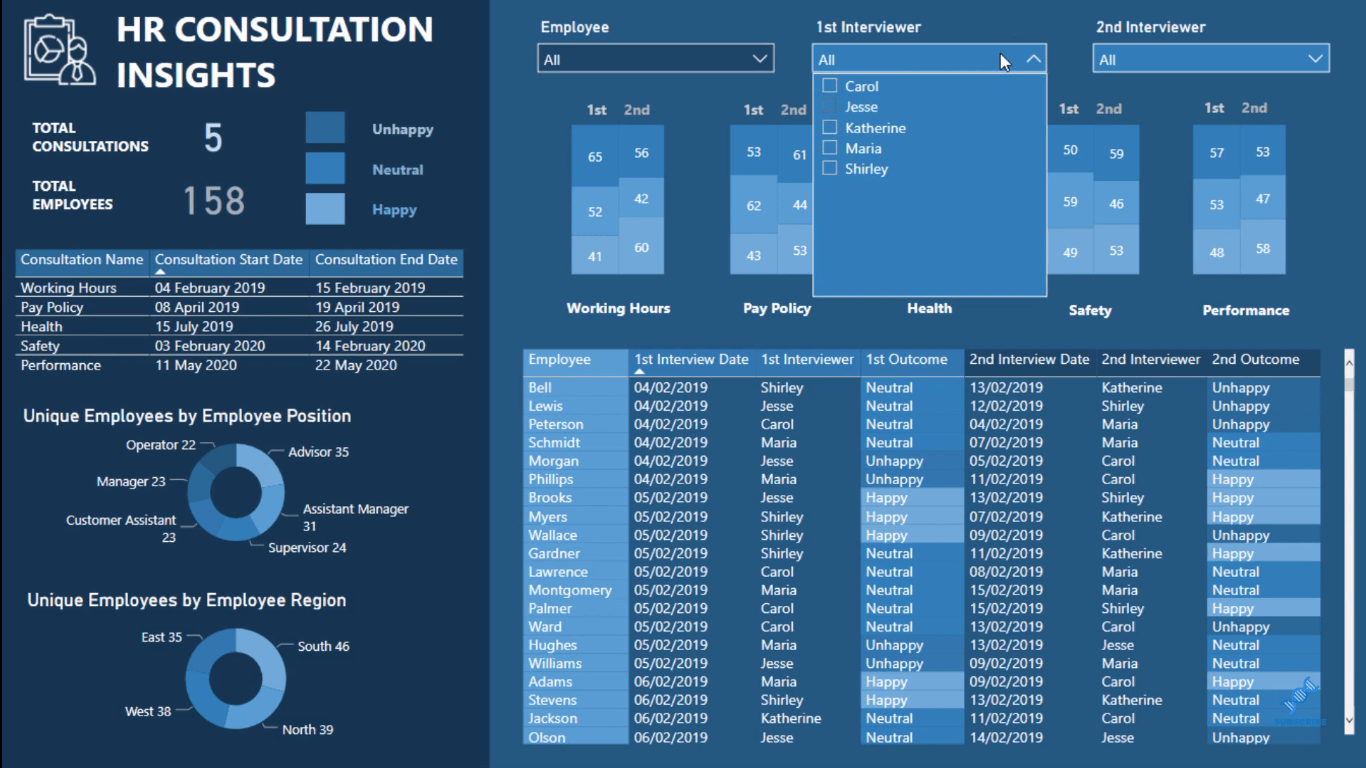Click the Advisor 35 donut label

pyautogui.click(x=318, y=452)
